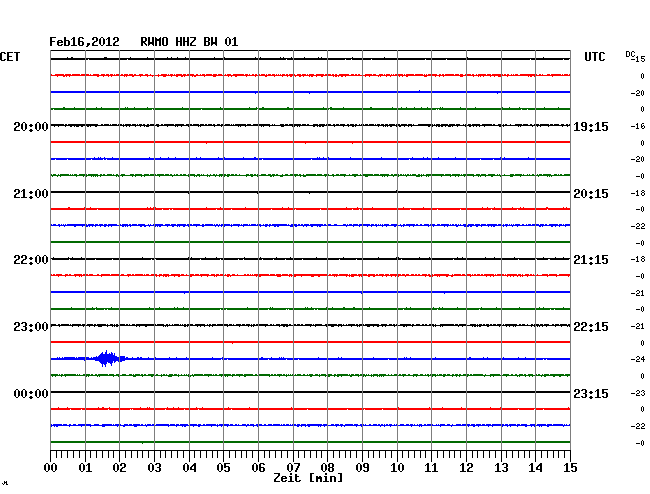Click the DC value -16 beside 19:15
Image resolution: width=650 pixels, height=494 pixels.
click(x=638, y=126)
